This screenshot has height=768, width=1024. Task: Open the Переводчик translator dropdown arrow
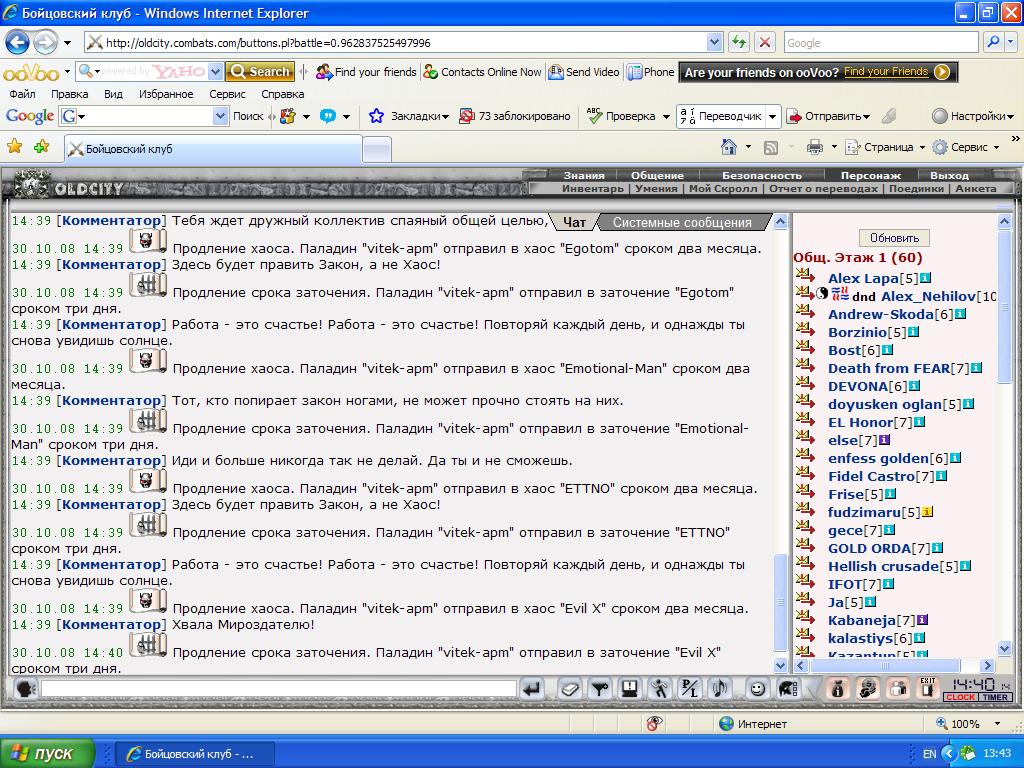(773, 116)
